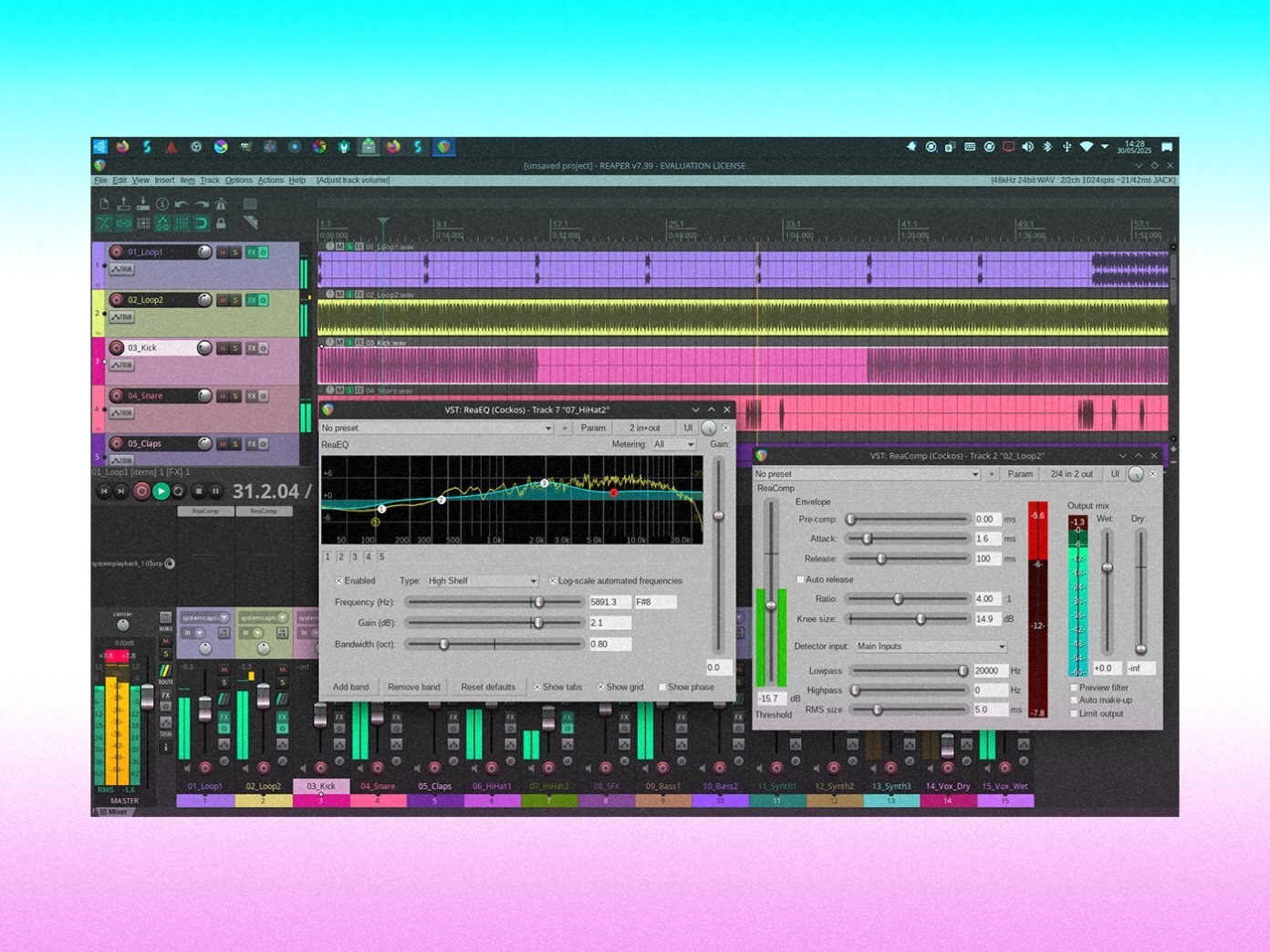Toggle the lock icon in the toolbar
1270x952 pixels.
[221, 223]
